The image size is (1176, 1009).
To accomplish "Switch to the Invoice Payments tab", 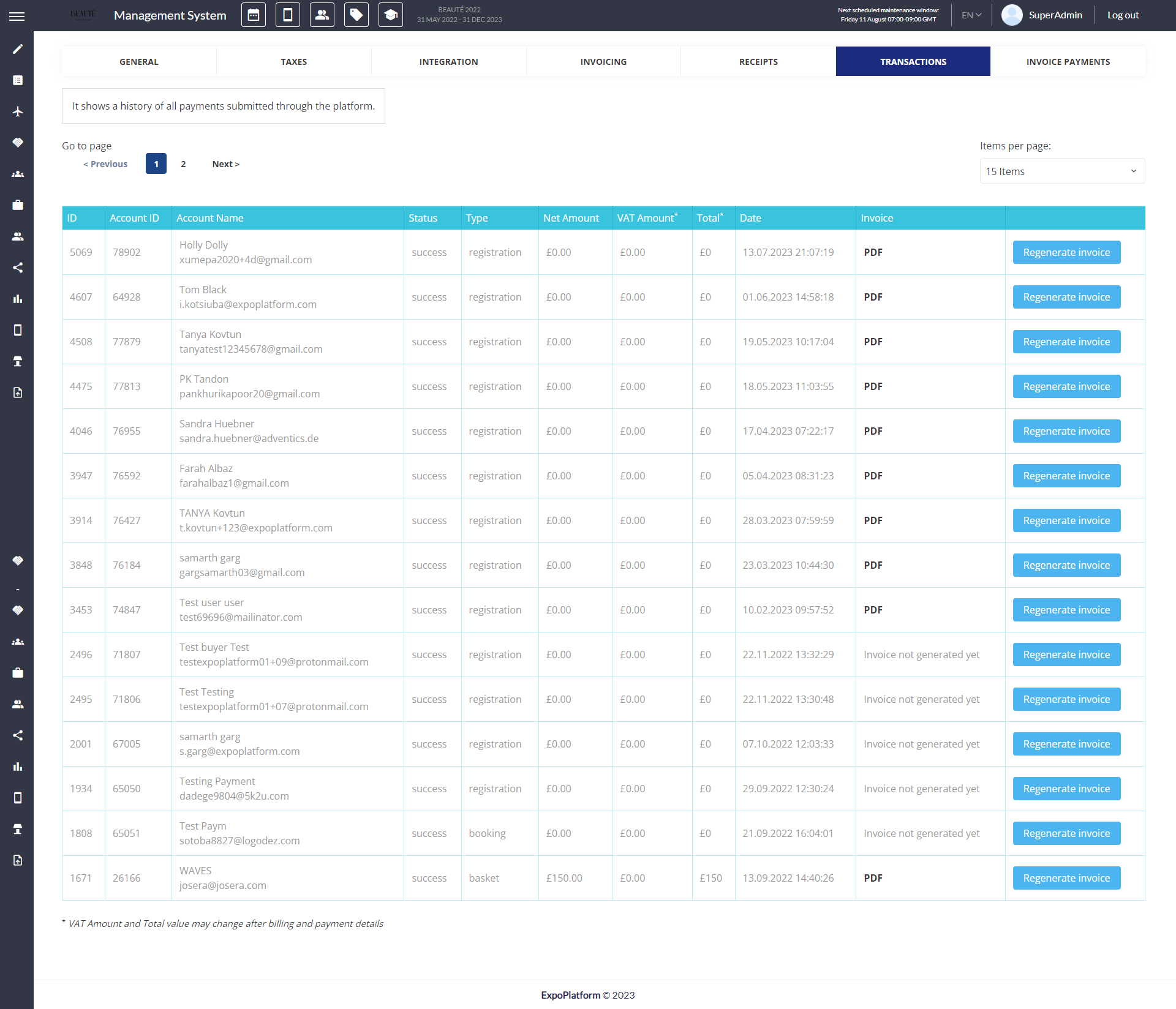I will (1068, 62).
